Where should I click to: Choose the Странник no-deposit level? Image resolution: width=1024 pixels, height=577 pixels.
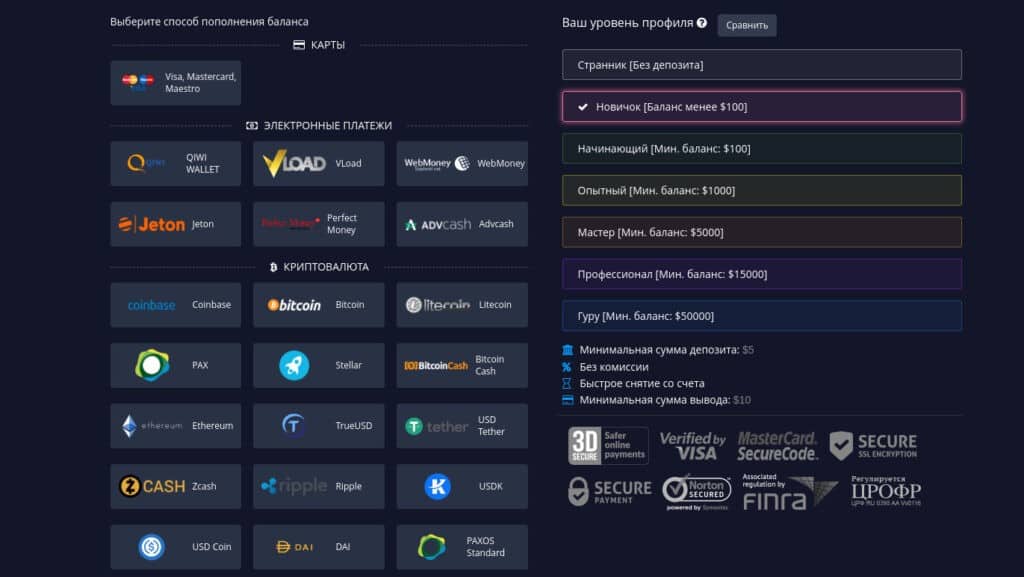[761, 65]
